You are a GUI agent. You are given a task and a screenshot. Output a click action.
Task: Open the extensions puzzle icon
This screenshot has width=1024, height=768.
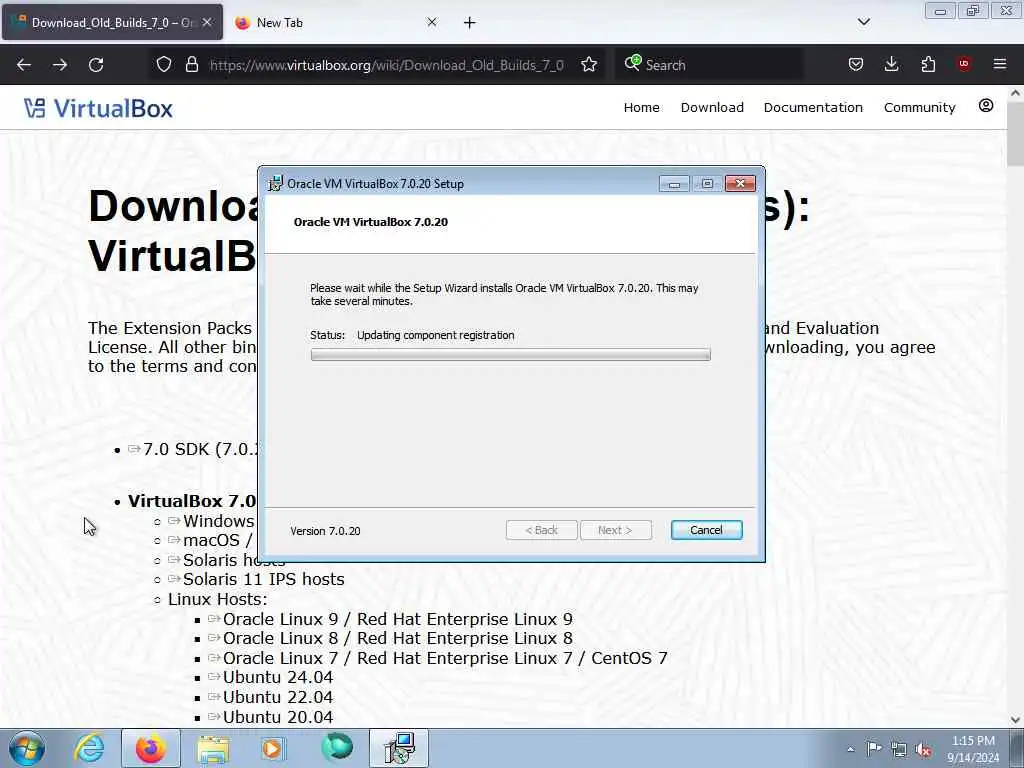click(x=928, y=65)
